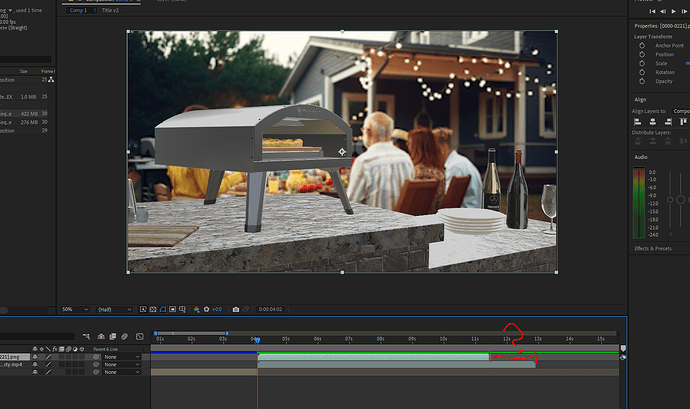Open the Effects & Presets panel

click(x=653, y=248)
